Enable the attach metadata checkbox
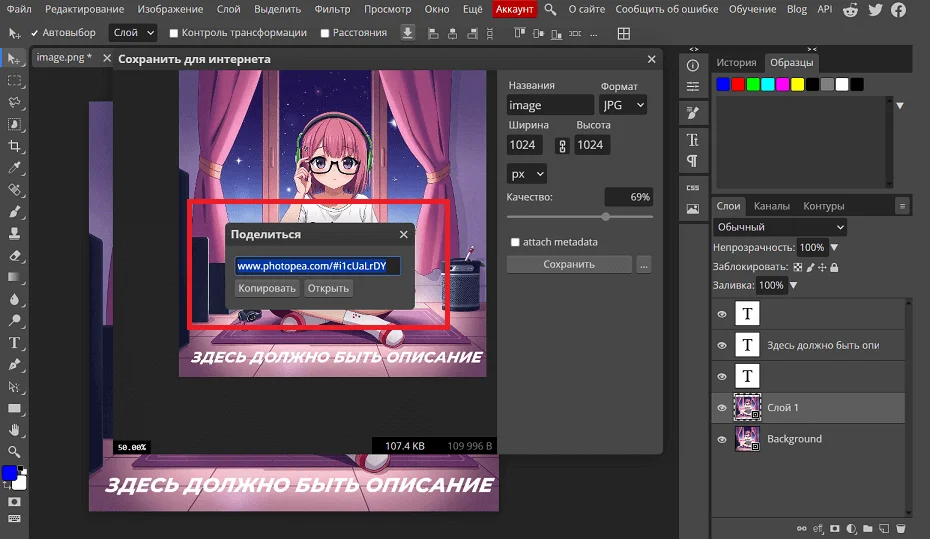The image size is (930, 539). [515, 242]
